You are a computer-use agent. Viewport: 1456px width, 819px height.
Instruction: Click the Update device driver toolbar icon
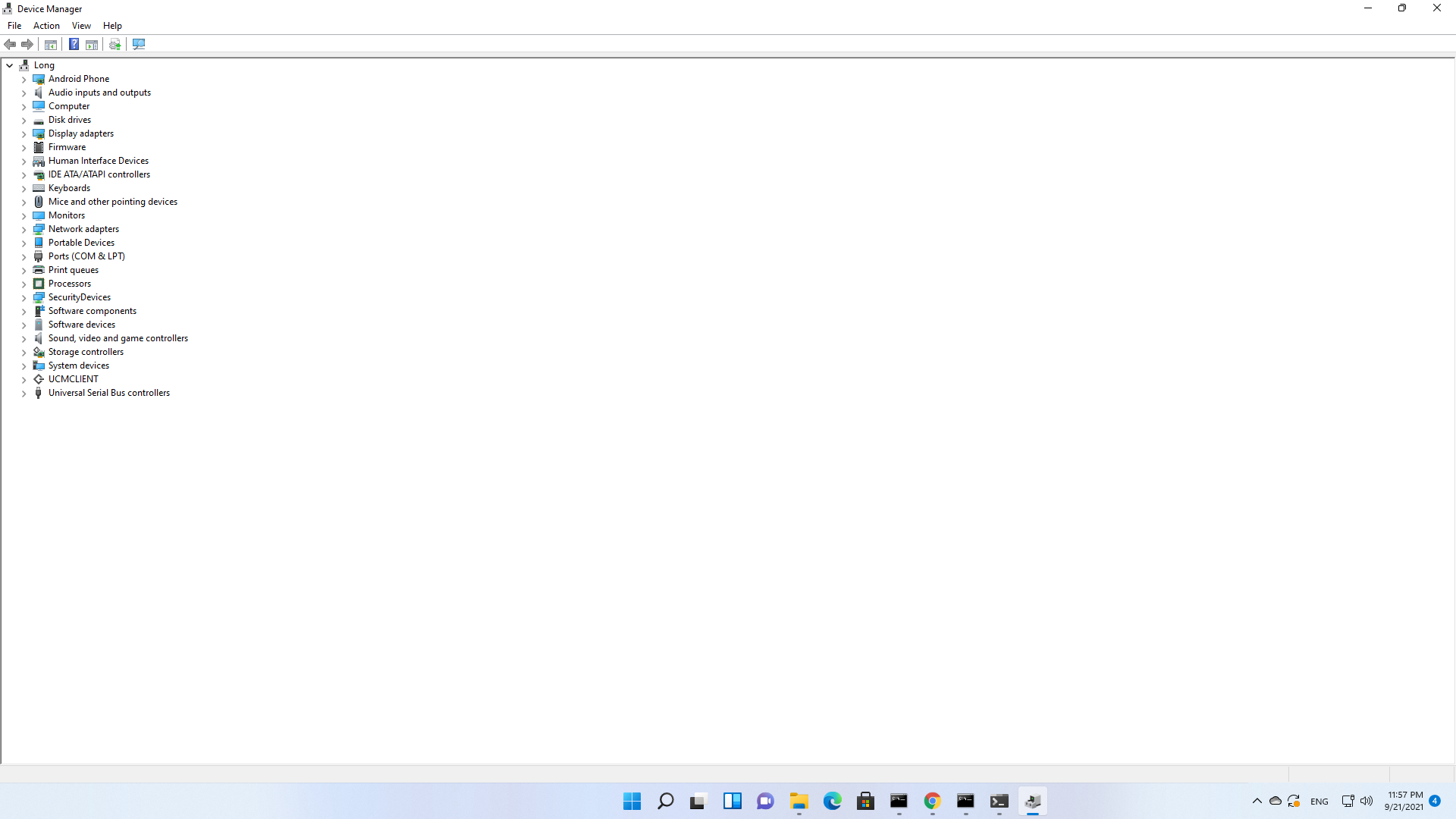(115, 44)
